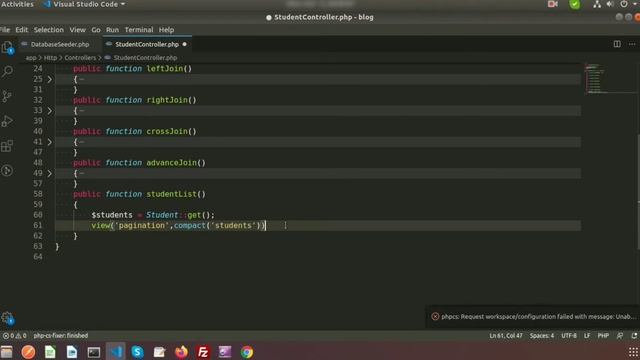Open the Terminal menu
640x360 pixels.
[139, 30]
